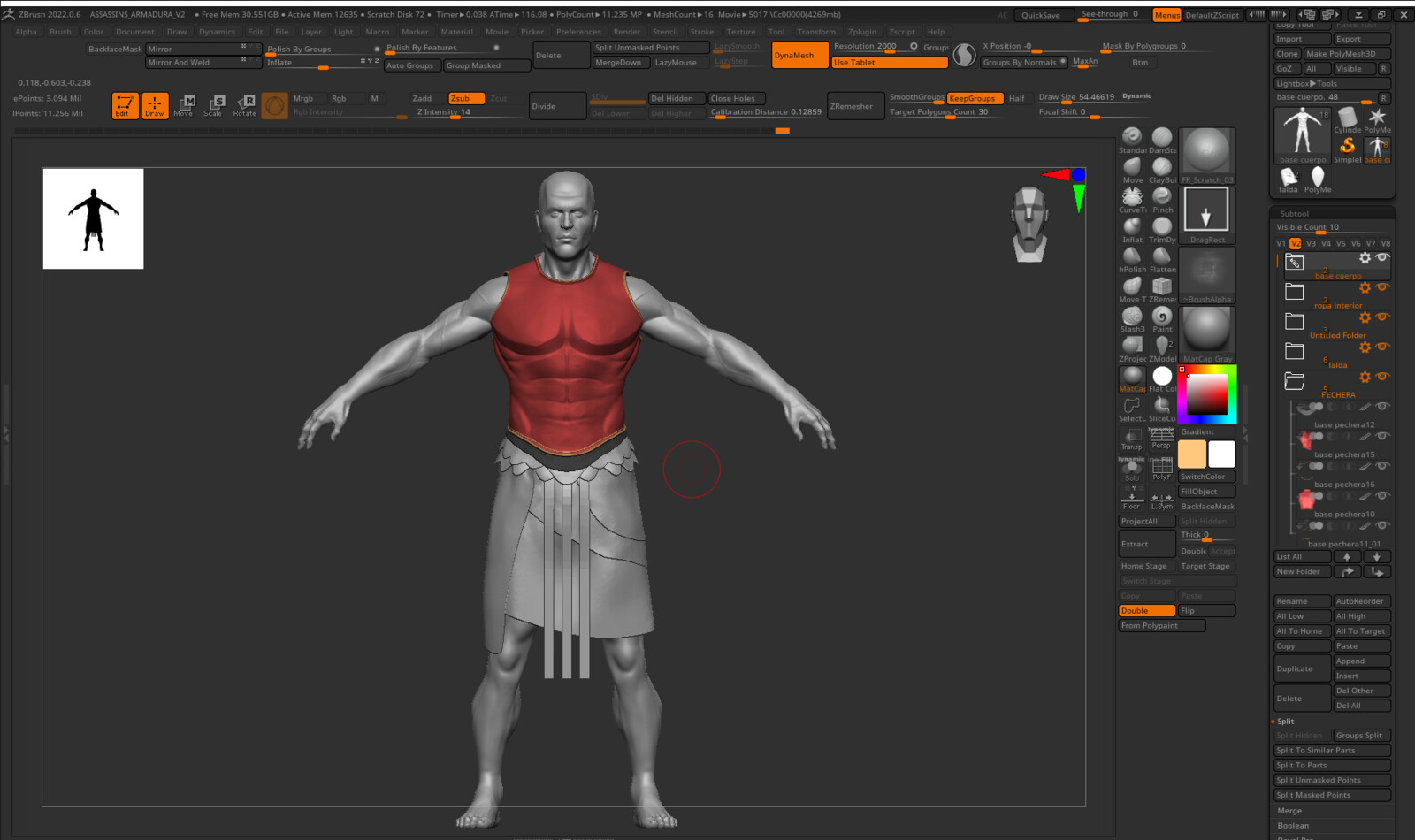Image resolution: width=1415 pixels, height=840 pixels.
Task: Open settings gear for falda folder
Action: 1365,347
